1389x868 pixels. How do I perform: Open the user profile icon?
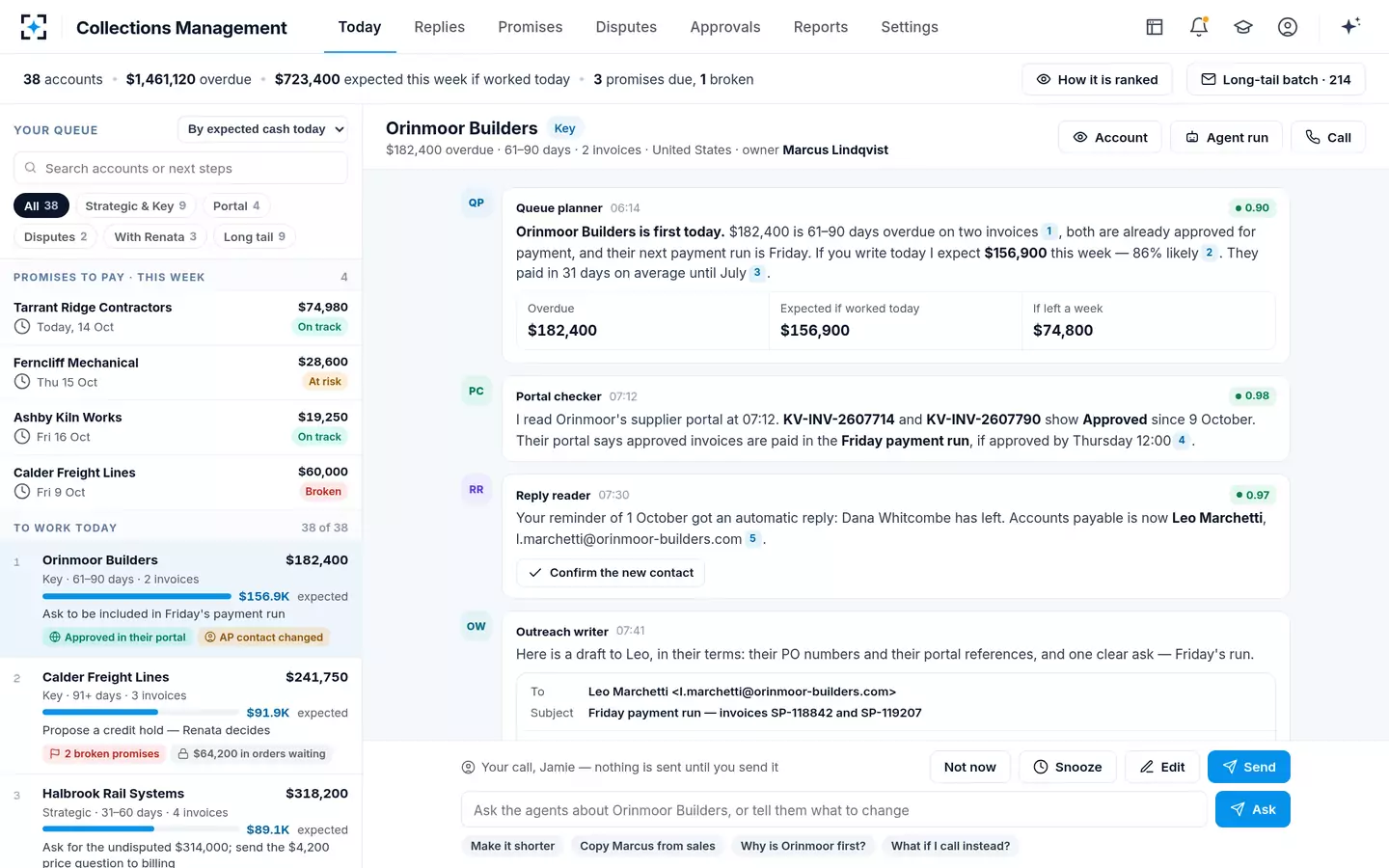pyautogui.click(x=1288, y=27)
